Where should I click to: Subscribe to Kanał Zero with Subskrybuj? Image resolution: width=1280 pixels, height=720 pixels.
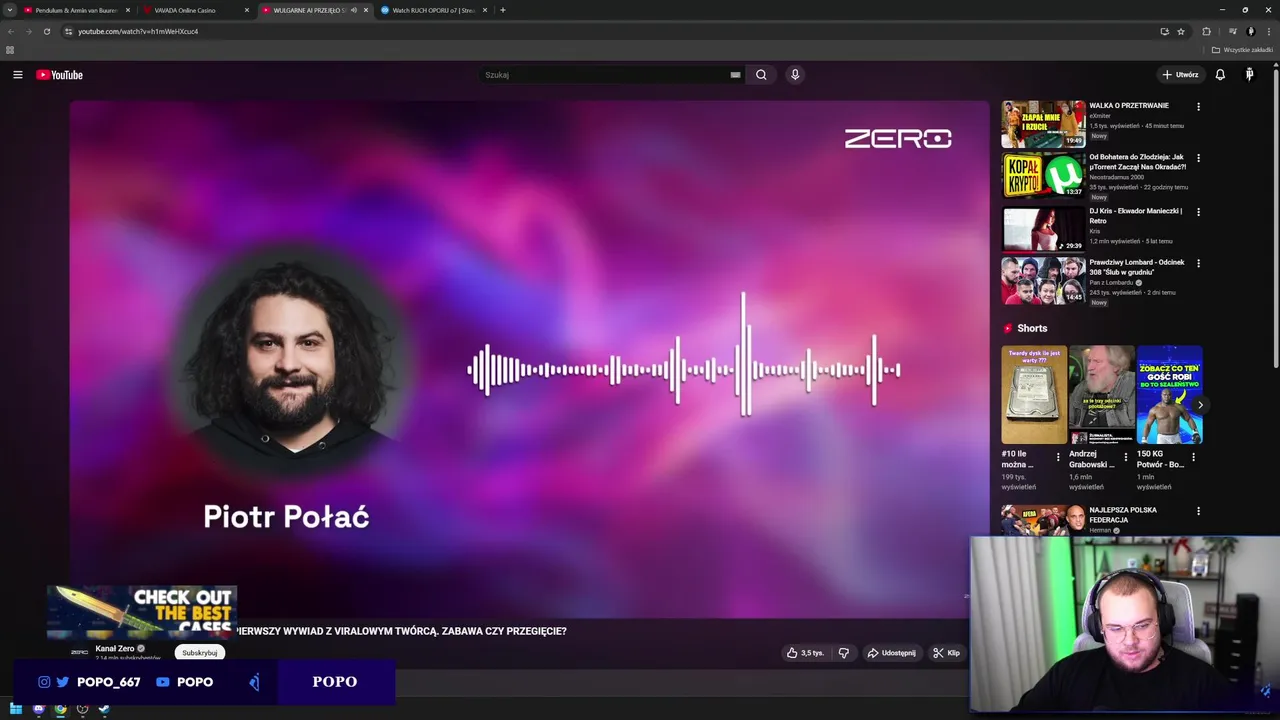tap(199, 653)
